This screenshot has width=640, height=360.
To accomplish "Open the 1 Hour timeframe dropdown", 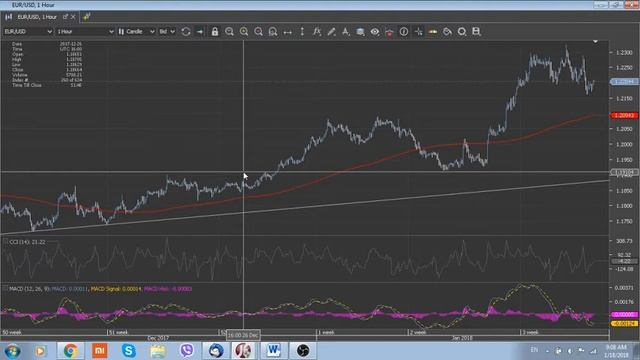I will point(85,31).
